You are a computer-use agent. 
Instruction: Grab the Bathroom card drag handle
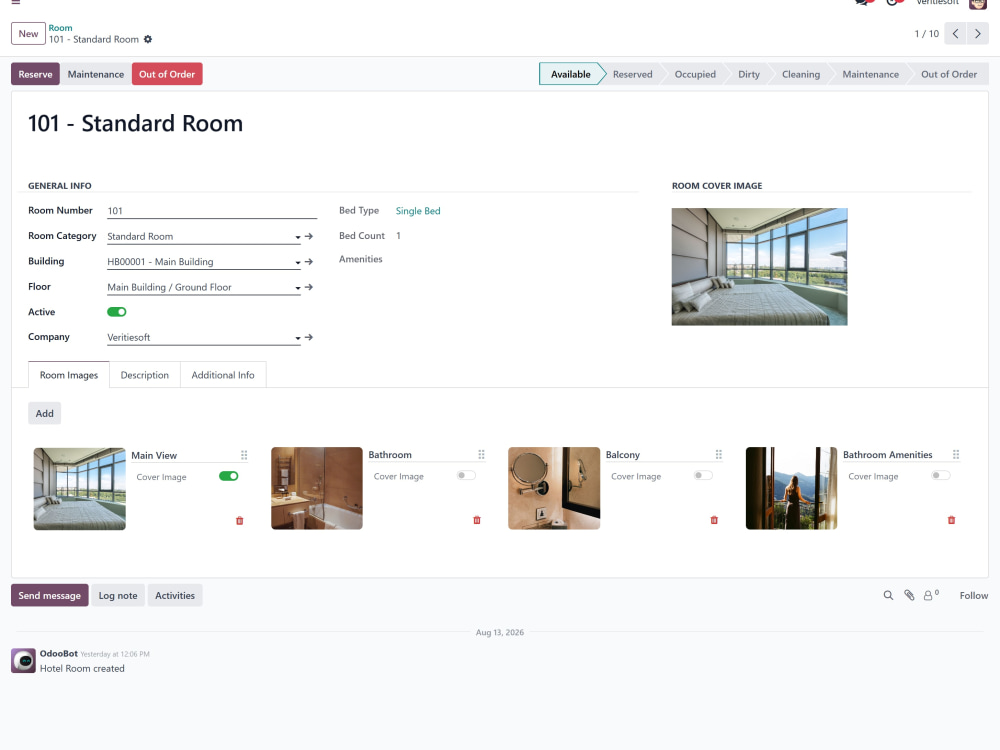(x=482, y=455)
